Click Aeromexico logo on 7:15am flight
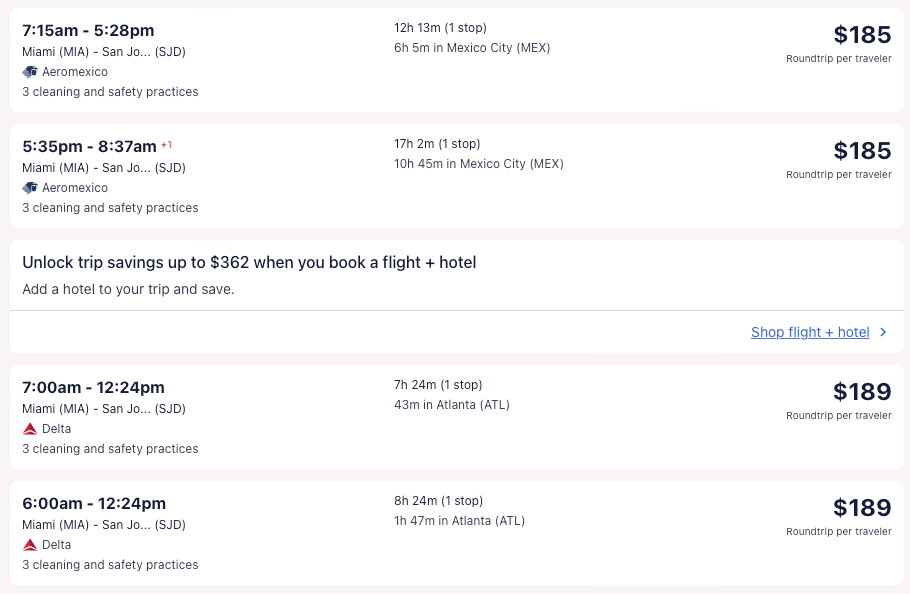Screen dimensions: 910x594 coord(30,72)
